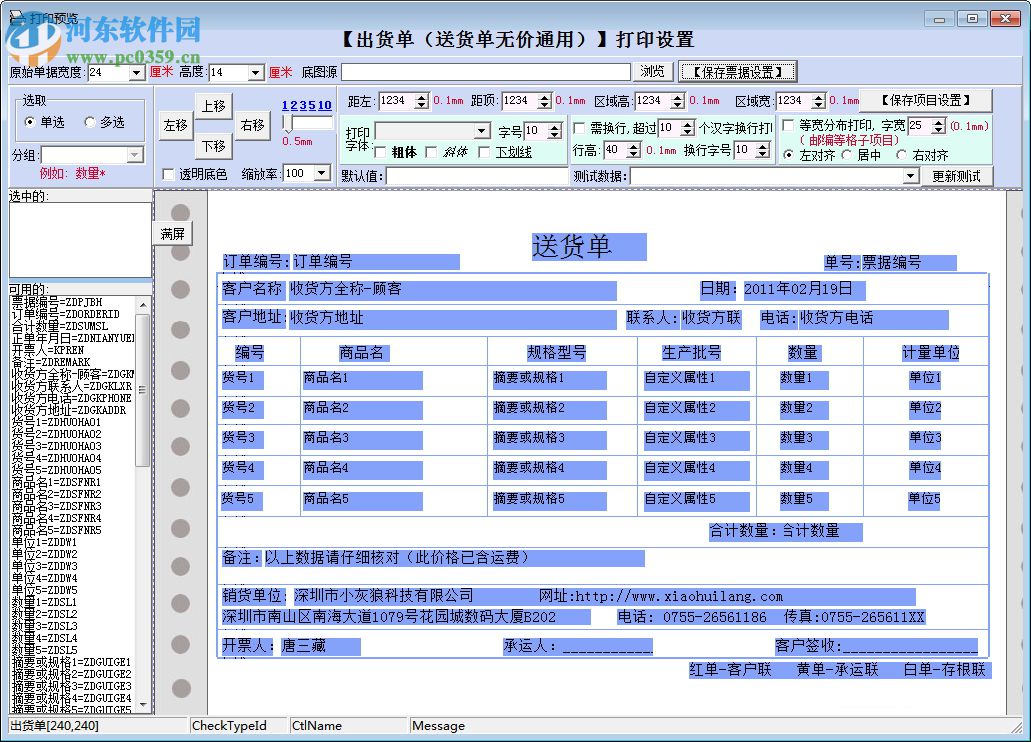This screenshot has width=1031, height=742.
Task: Select the 居中 (center align) radio button
Action: click(x=846, y=152)
